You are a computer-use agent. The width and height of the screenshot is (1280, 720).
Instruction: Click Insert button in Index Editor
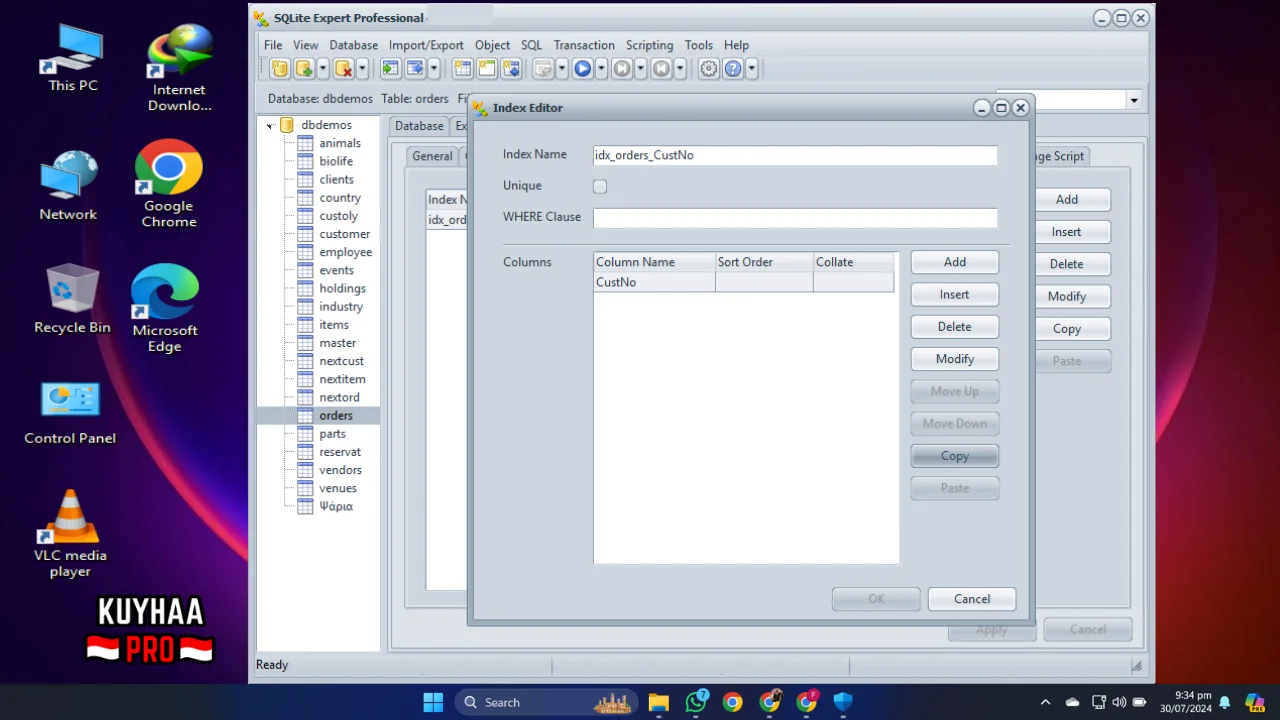click(955, 294)
